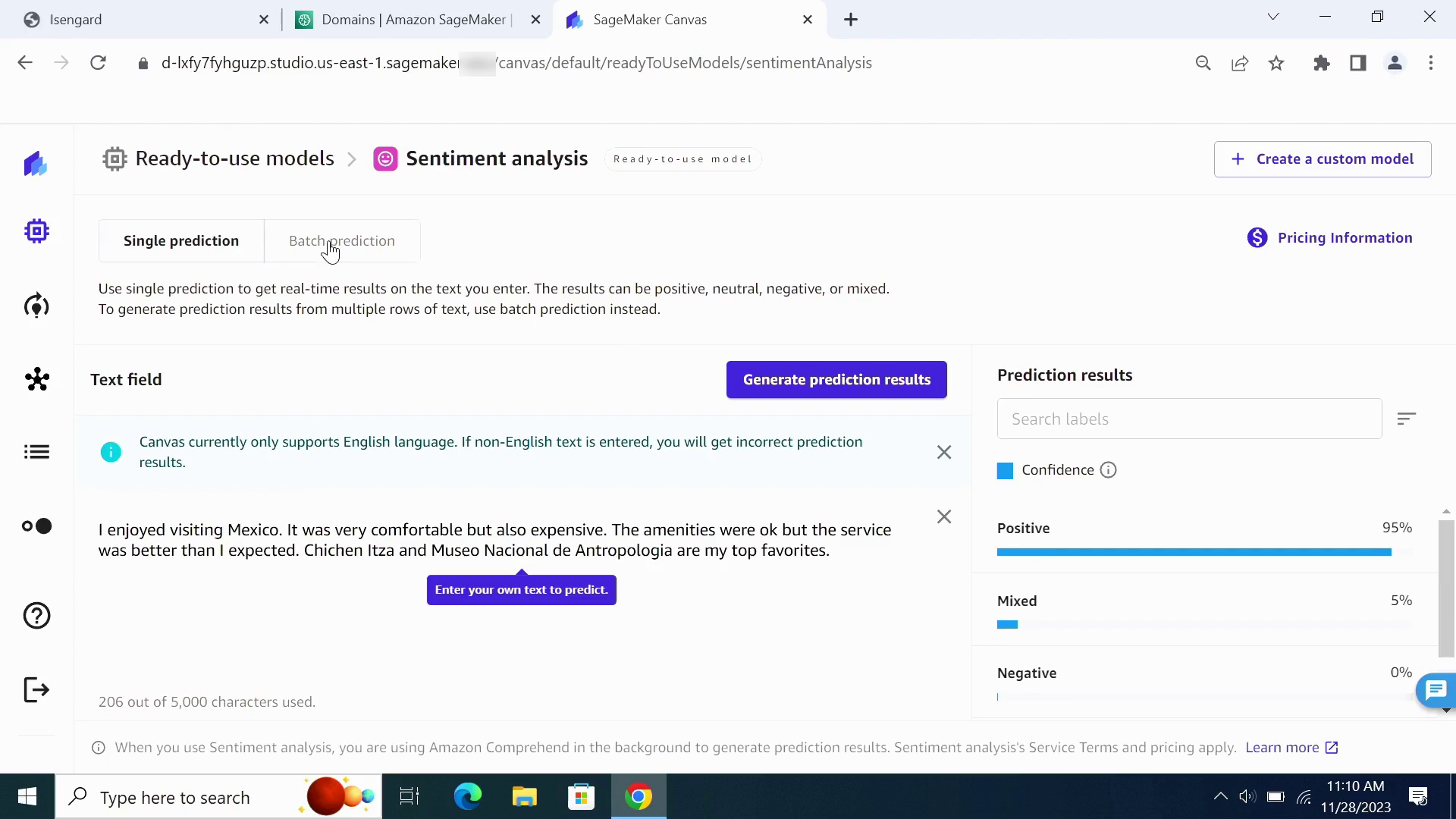Show hidden system tray icons chevron

point(1220,796)
